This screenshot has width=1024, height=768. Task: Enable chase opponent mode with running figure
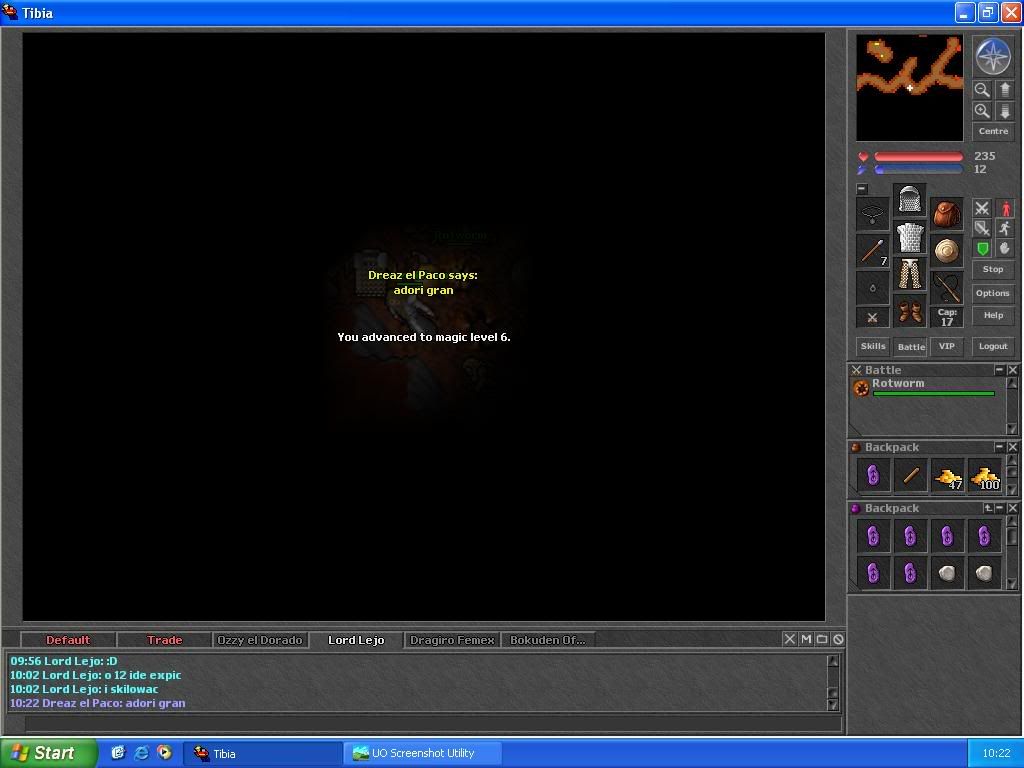click(1005, 229)
